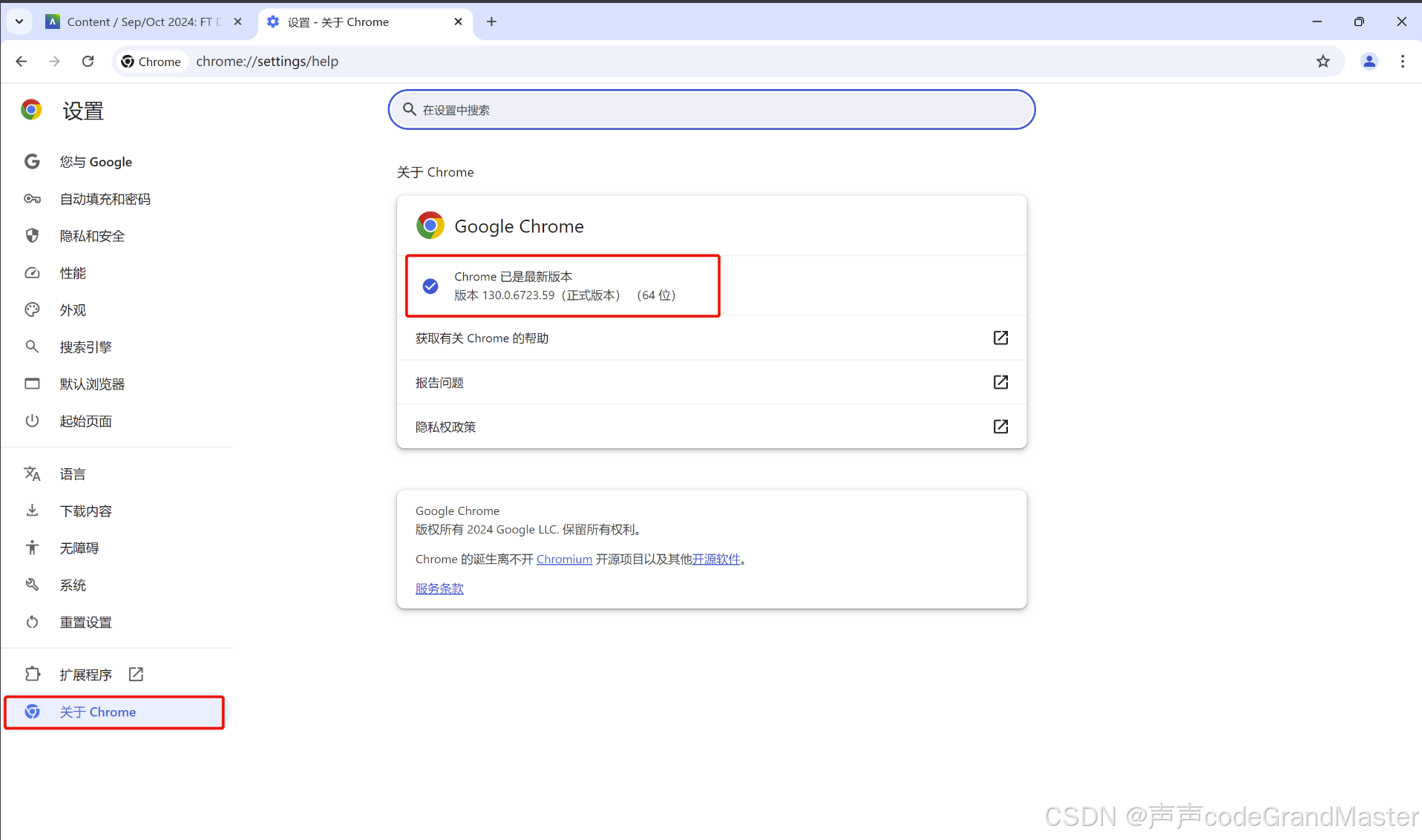The image size is (1422, 840).
Task: Click the reset icon beside '重置设置'
Action: [32, 622]
